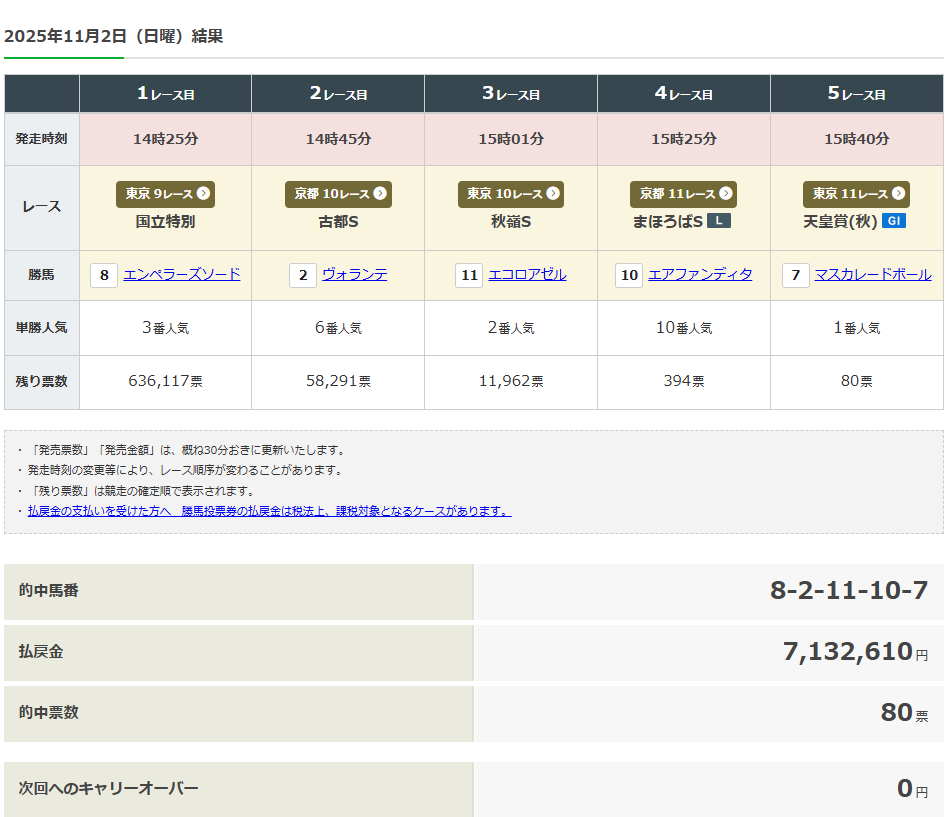Image resolution: width=951 pixels, height=817 pixels.
Task: Open the エンペラーズソード horse link
Action: coord(182,274)
